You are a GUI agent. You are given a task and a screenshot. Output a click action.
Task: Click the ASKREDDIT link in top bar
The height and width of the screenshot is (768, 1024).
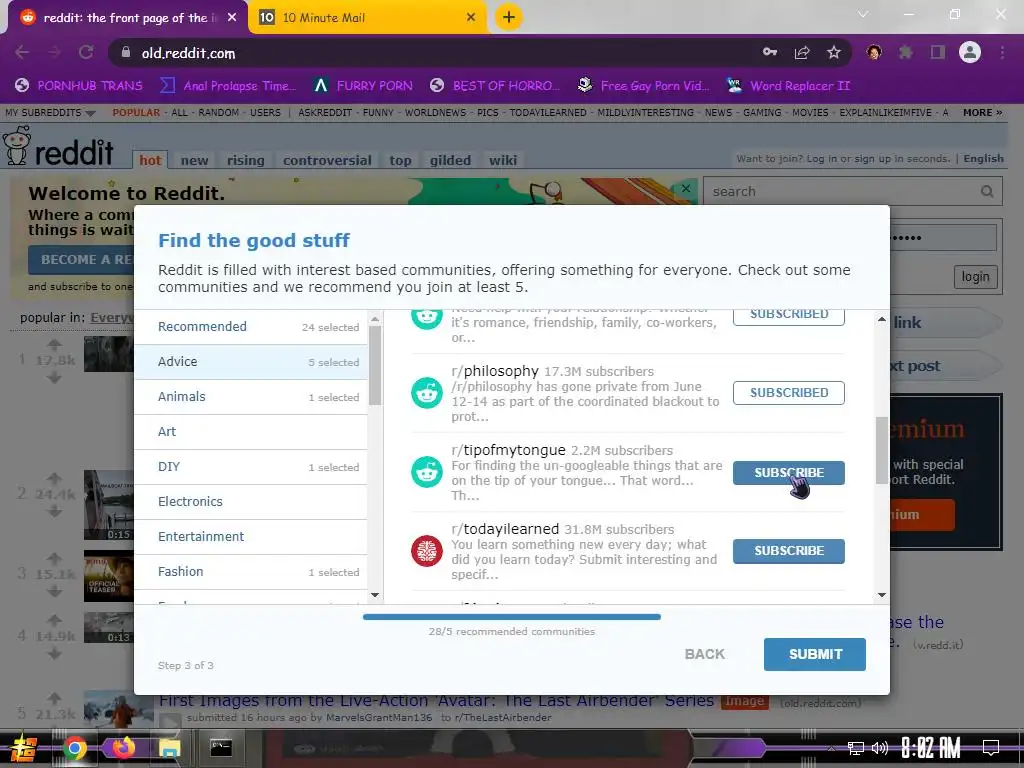pyautogui.click(x=325, y=112)
